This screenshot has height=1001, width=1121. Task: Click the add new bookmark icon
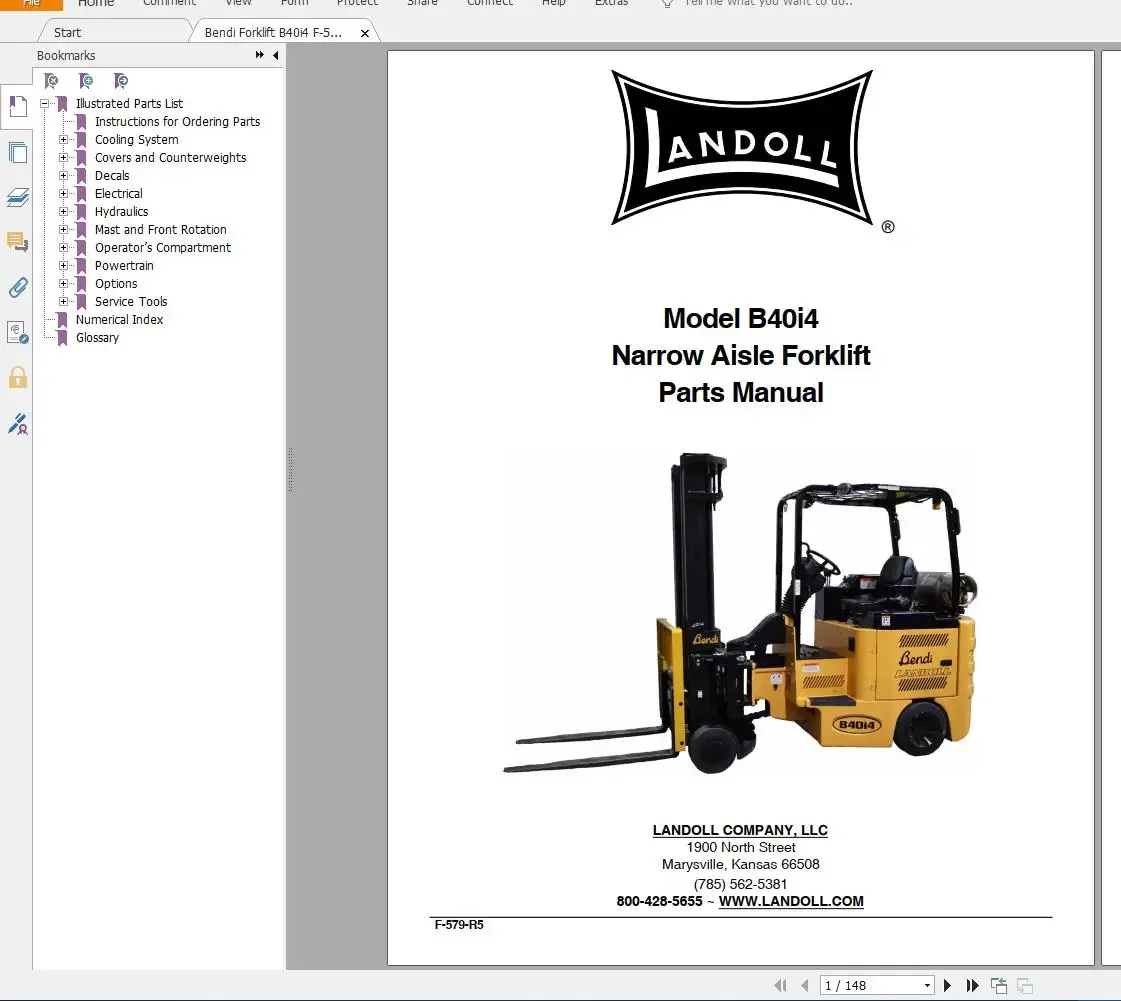tap(86, 81)
